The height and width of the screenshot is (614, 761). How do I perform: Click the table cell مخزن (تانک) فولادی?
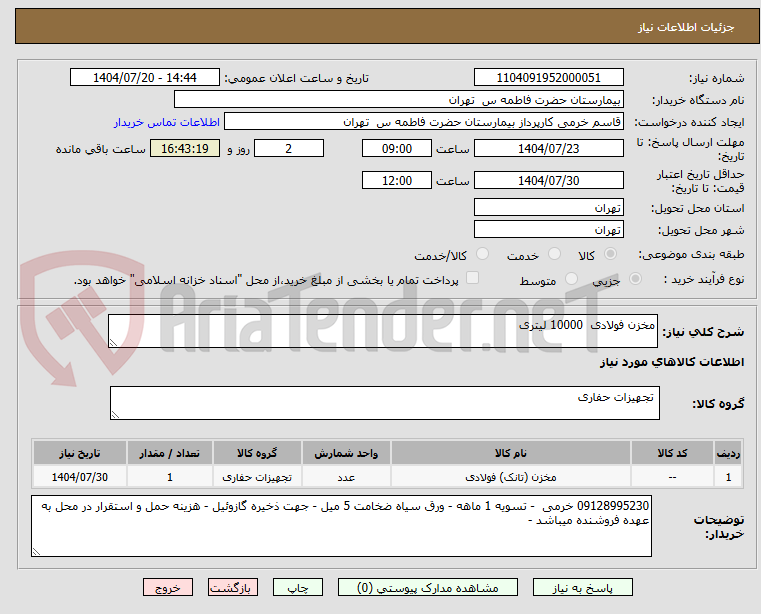(511, 477)
